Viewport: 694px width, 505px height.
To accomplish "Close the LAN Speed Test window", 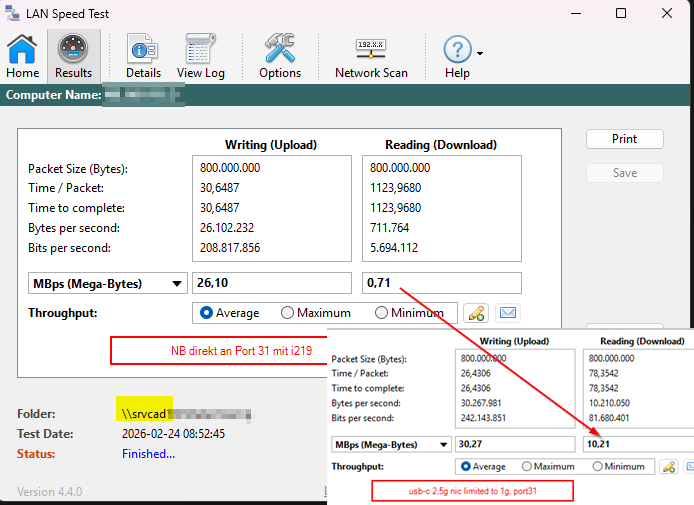I will 667,13.
